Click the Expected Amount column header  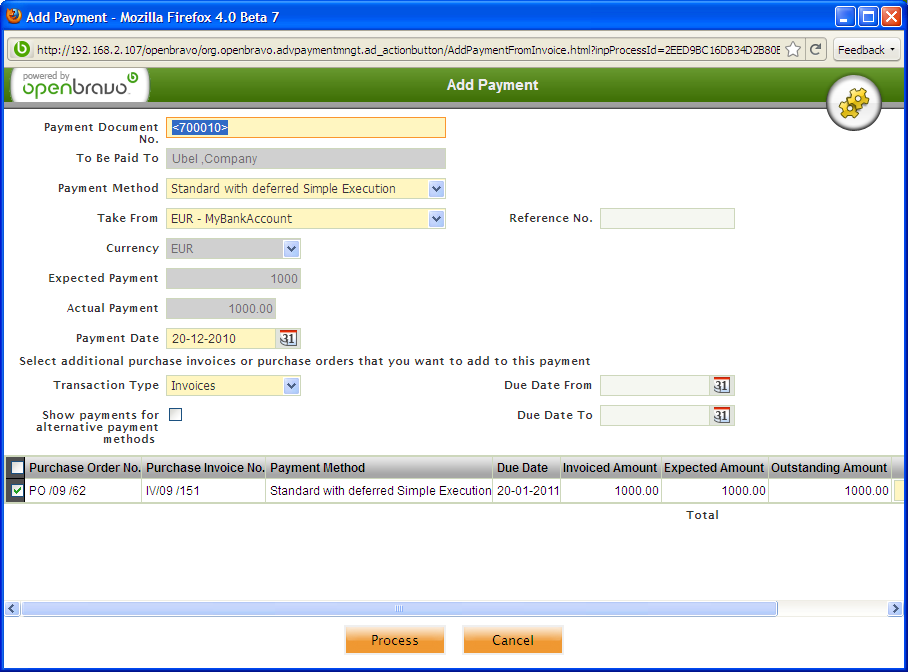coord(714,468)
